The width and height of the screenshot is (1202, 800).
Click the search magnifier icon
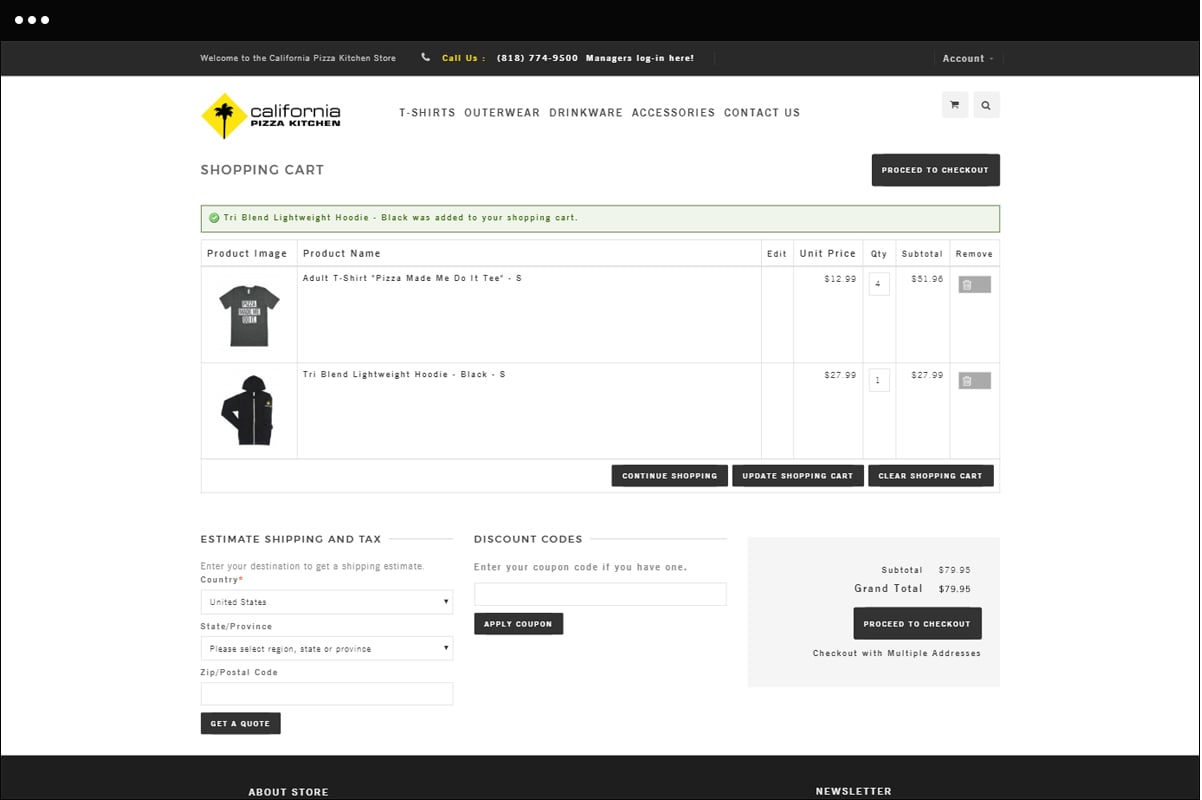[986, 105]
